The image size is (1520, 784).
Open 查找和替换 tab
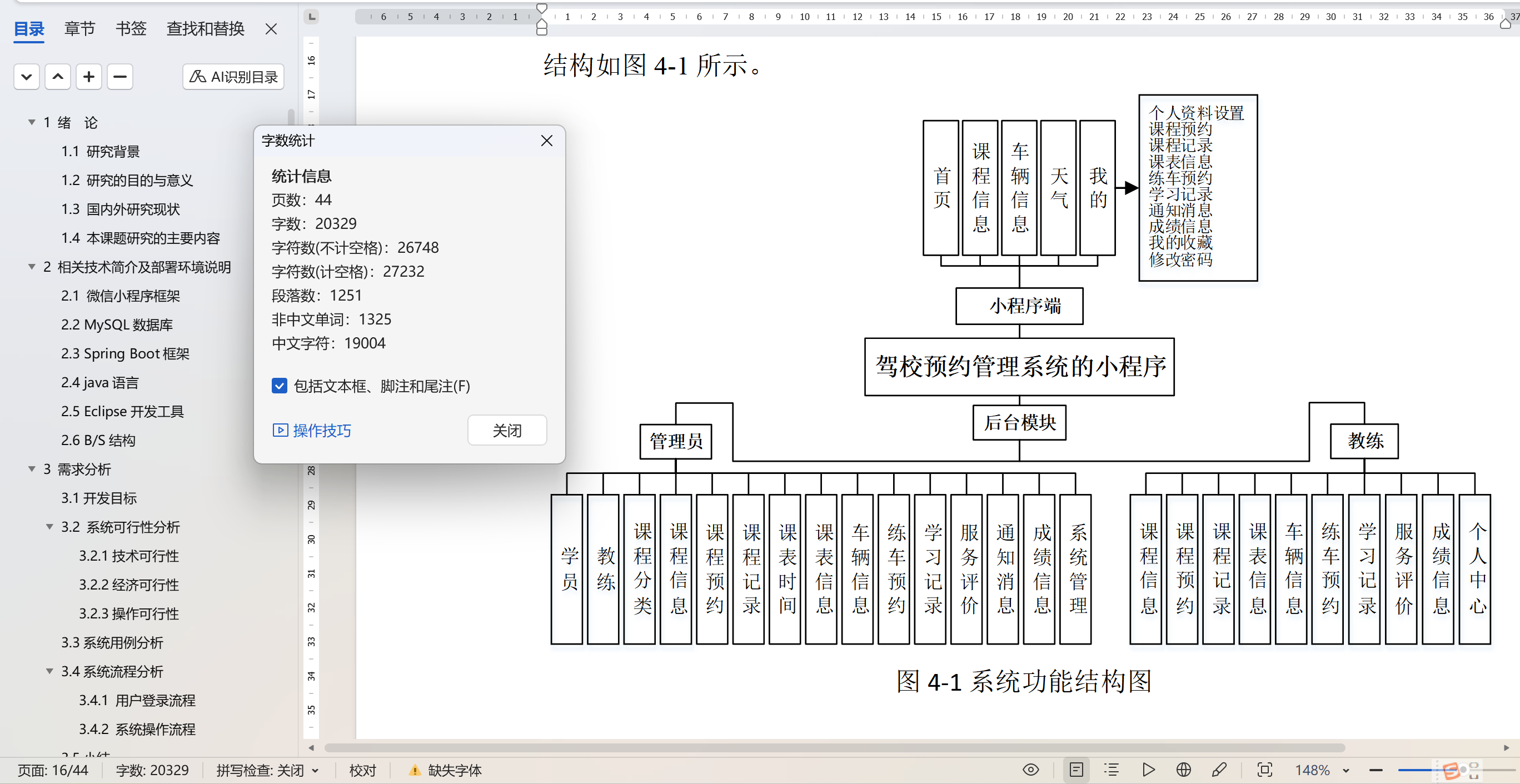coord(205,28)
